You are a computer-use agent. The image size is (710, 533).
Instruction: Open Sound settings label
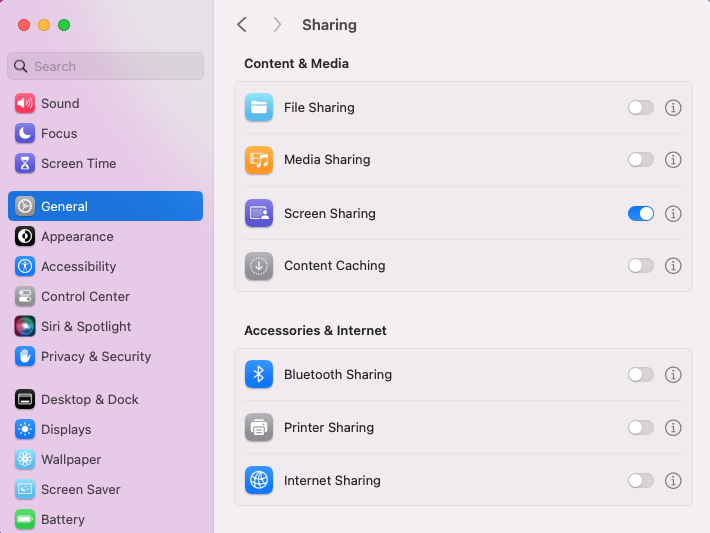60,103
